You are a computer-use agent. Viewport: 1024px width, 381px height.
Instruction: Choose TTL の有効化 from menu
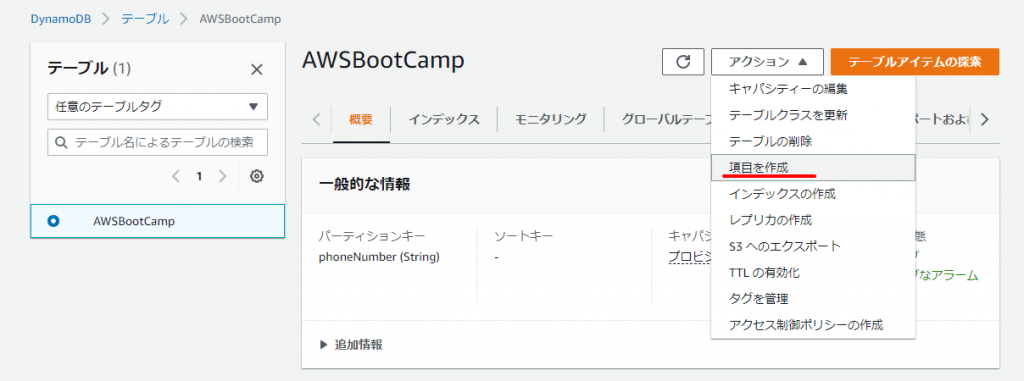point(813,273)
